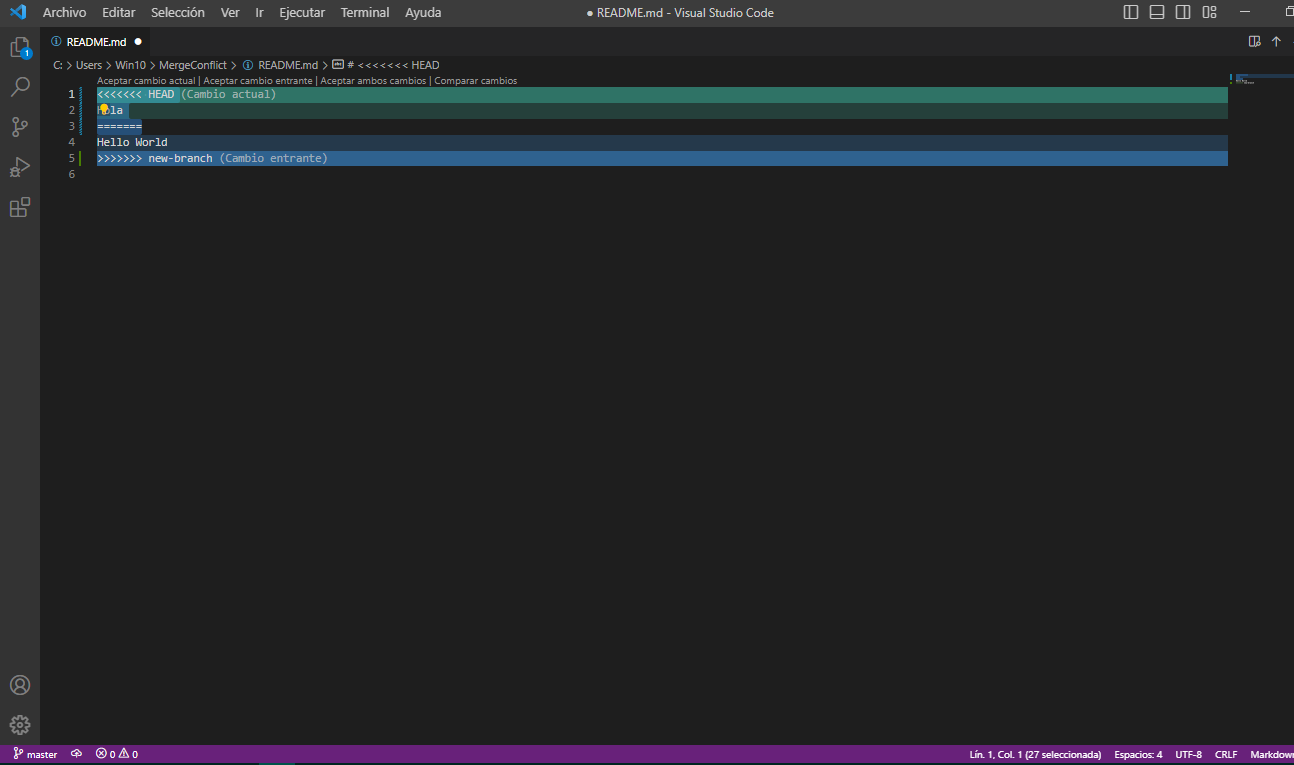Open the Extensions view

coord(20,207)
